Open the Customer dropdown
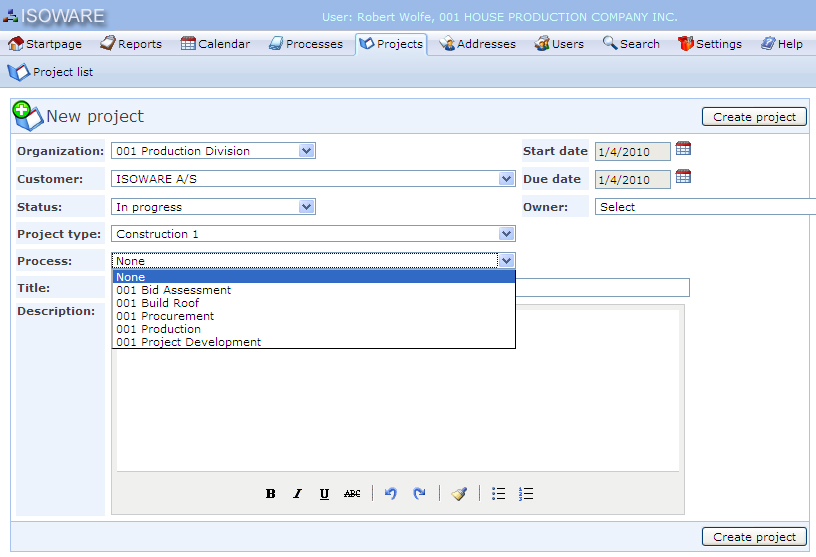The height and width of the screenshot is (557, 816). tap(313, 179)
